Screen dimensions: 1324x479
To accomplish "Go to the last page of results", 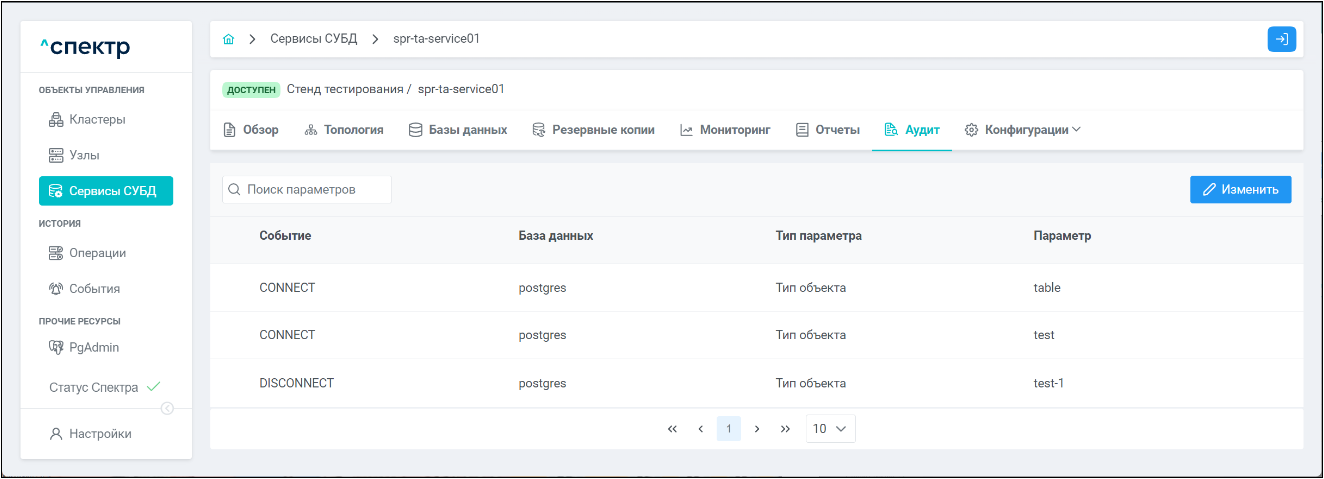I will [785, 429].
